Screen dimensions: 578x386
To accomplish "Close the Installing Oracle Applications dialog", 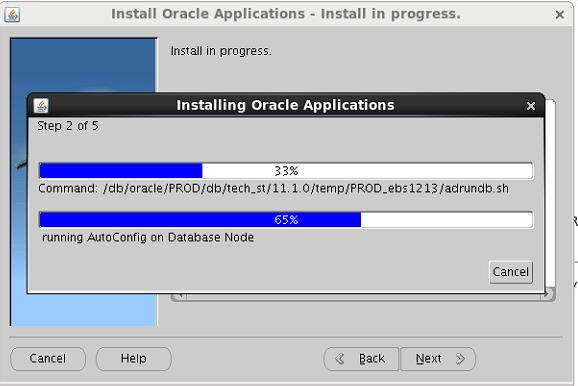I will tap(530, 106).
